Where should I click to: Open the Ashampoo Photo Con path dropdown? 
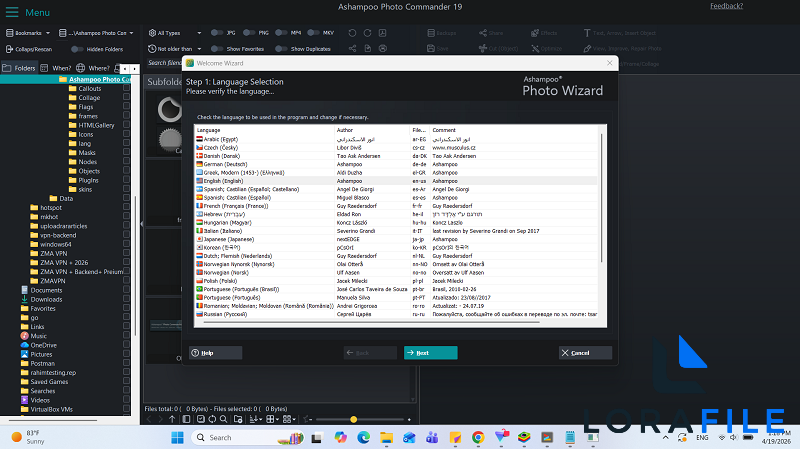[96, 33]
